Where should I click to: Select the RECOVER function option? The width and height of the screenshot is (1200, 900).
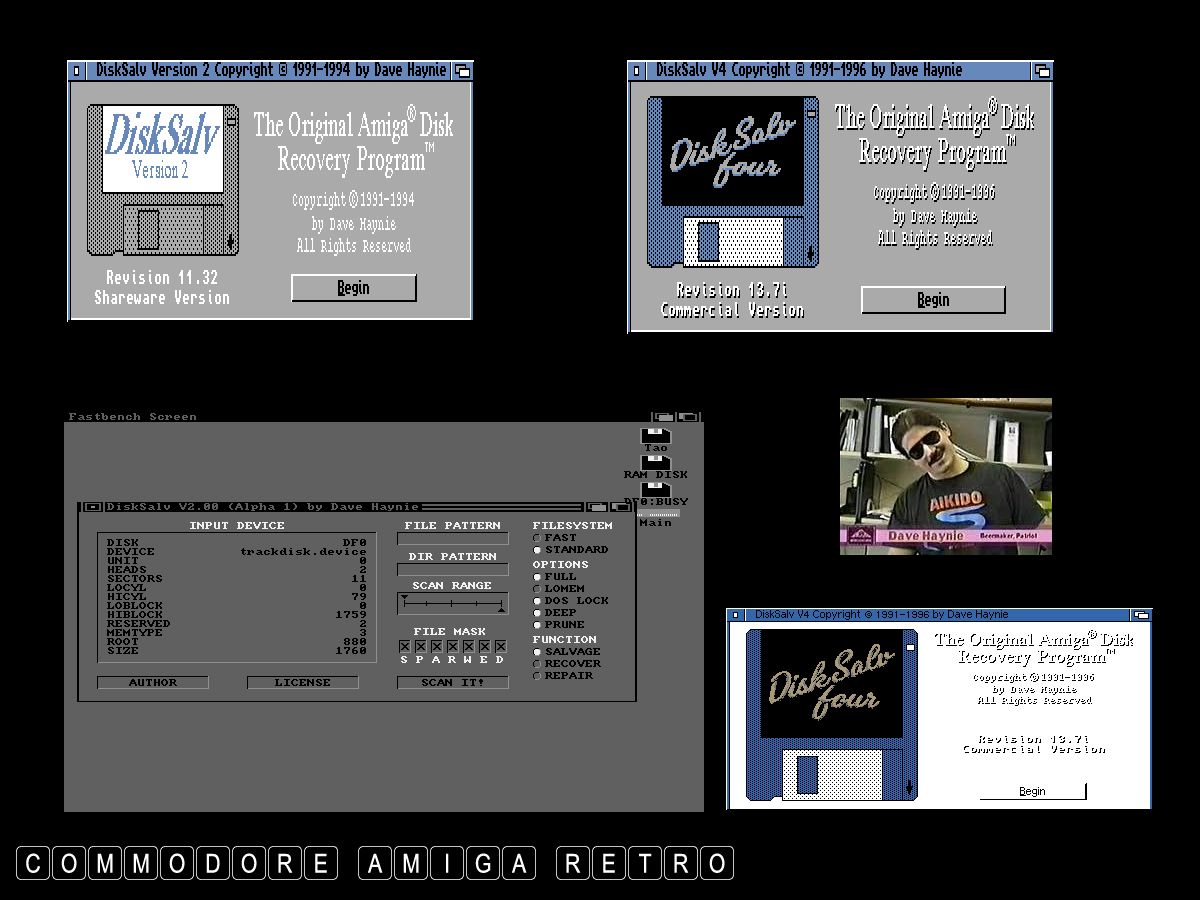pyautogui.click(x=538, y=664)
